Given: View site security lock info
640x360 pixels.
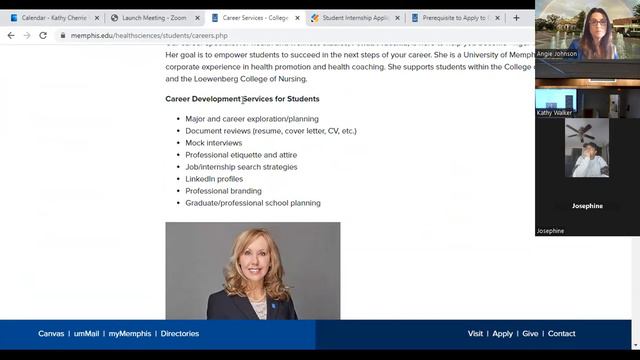Looking at the screenshot, I should [x=63, y=36].
